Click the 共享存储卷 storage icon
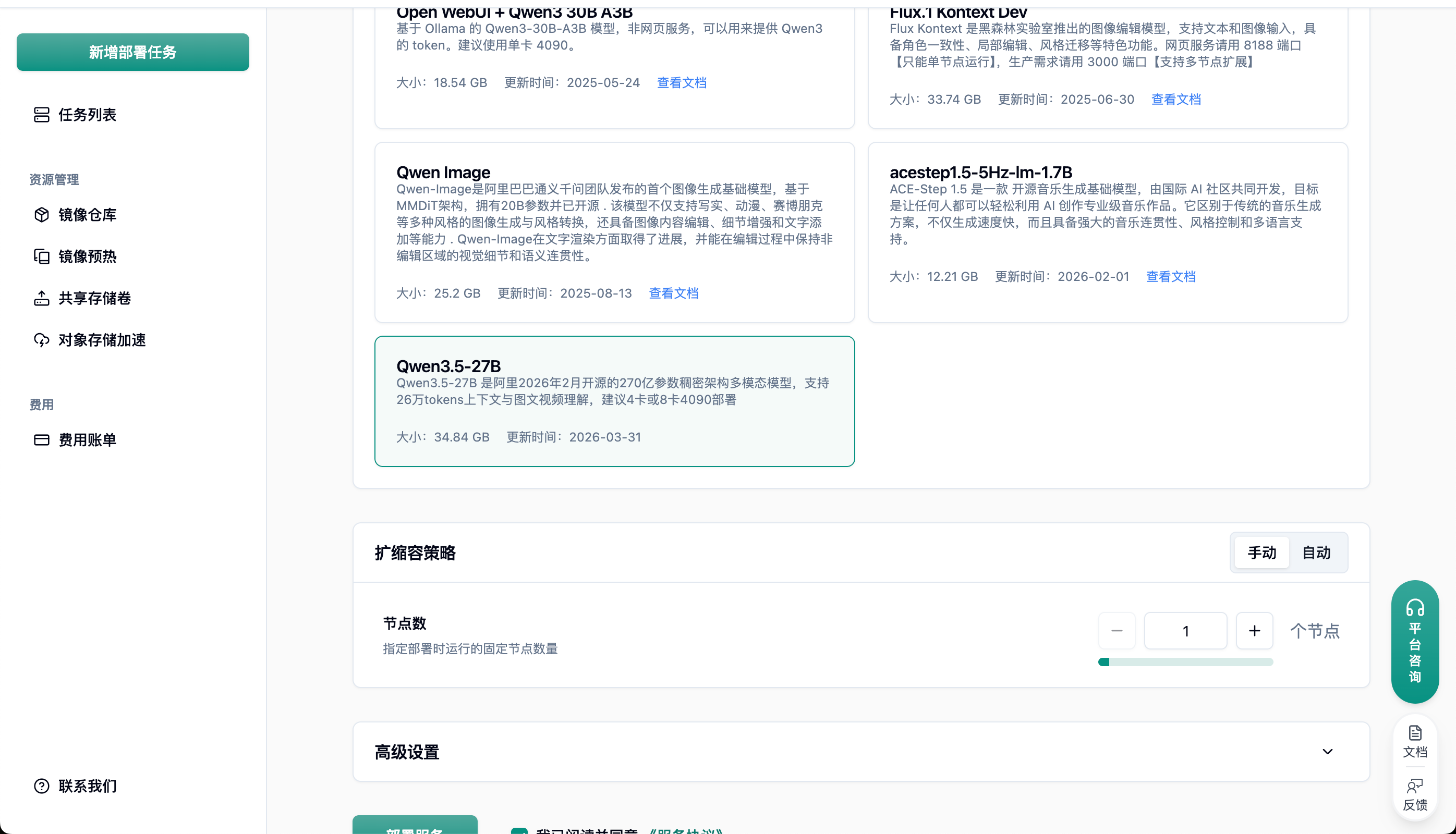The image size is (1456, 834). (x=41, y=298)
